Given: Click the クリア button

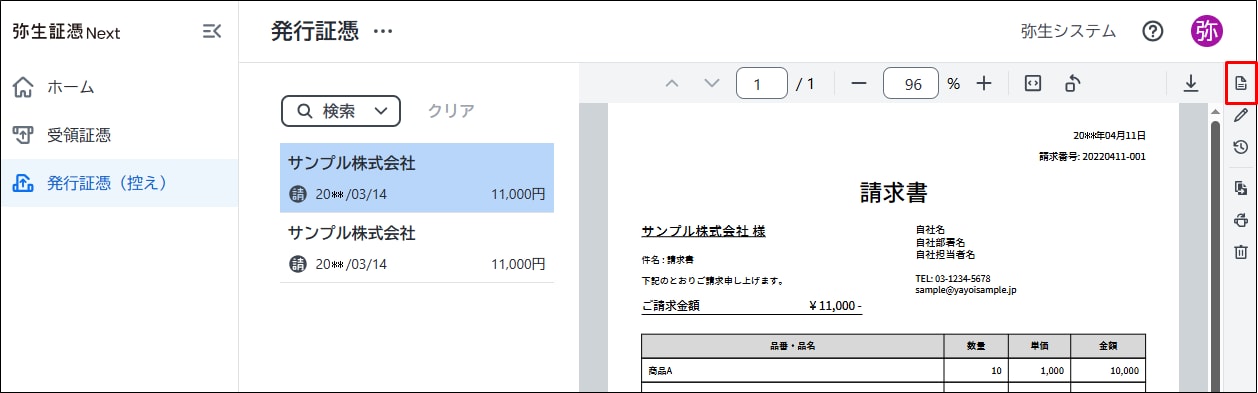Looking at the screenshot, I should [451, 111].
